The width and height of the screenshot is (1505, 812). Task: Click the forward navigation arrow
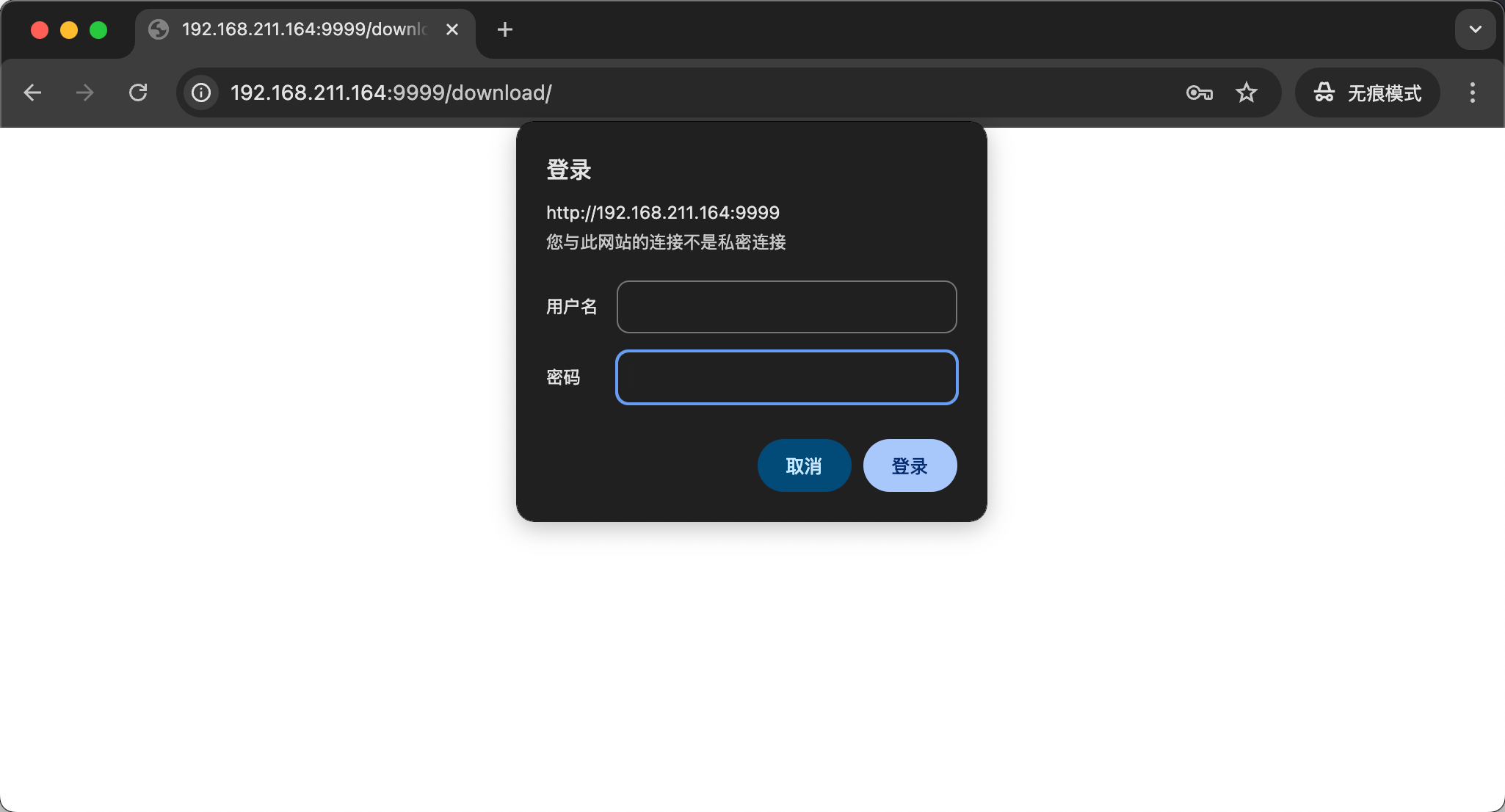85,93
